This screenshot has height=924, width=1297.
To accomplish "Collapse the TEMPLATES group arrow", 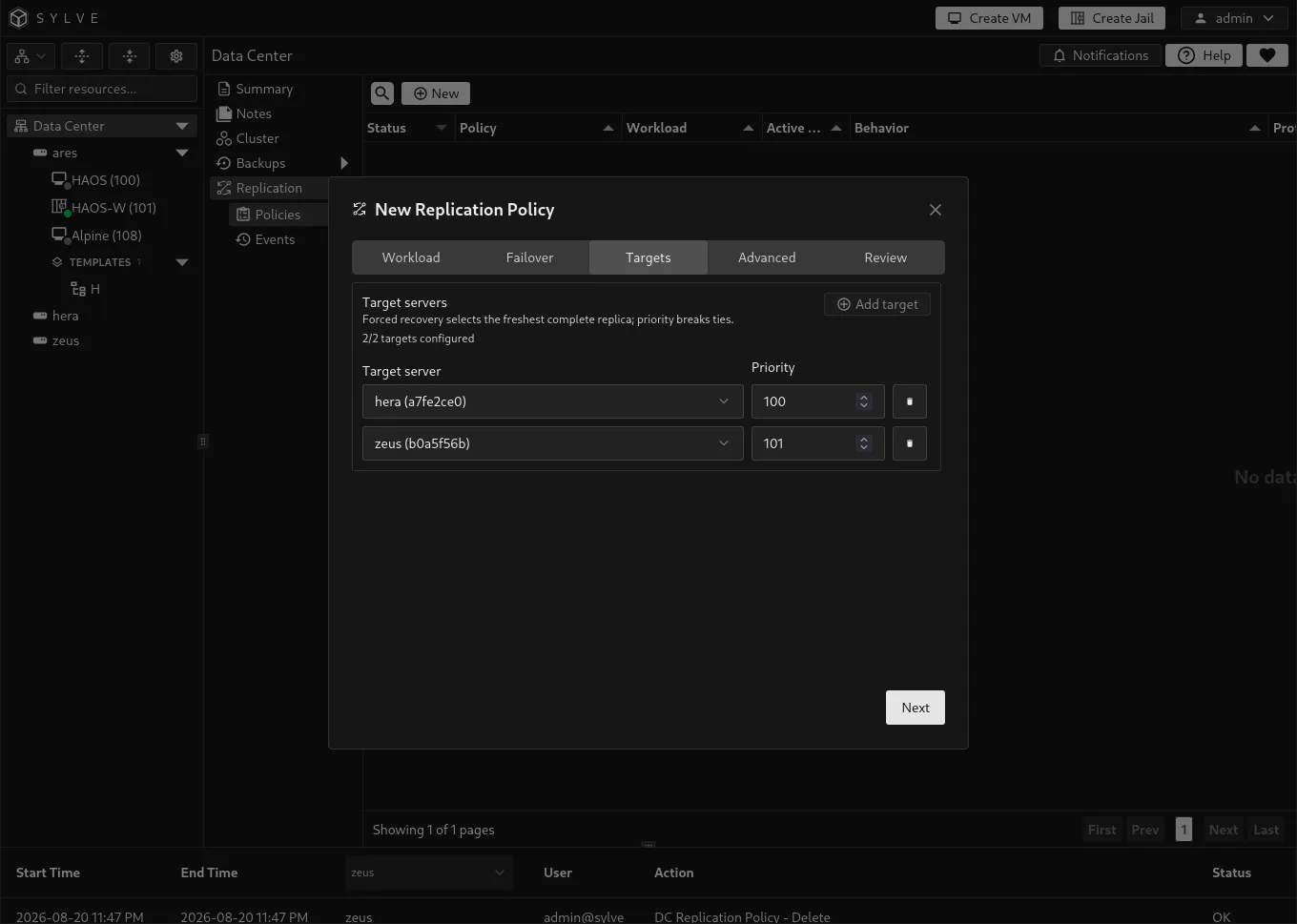I will pyautogui.click(x=182, y=262).
